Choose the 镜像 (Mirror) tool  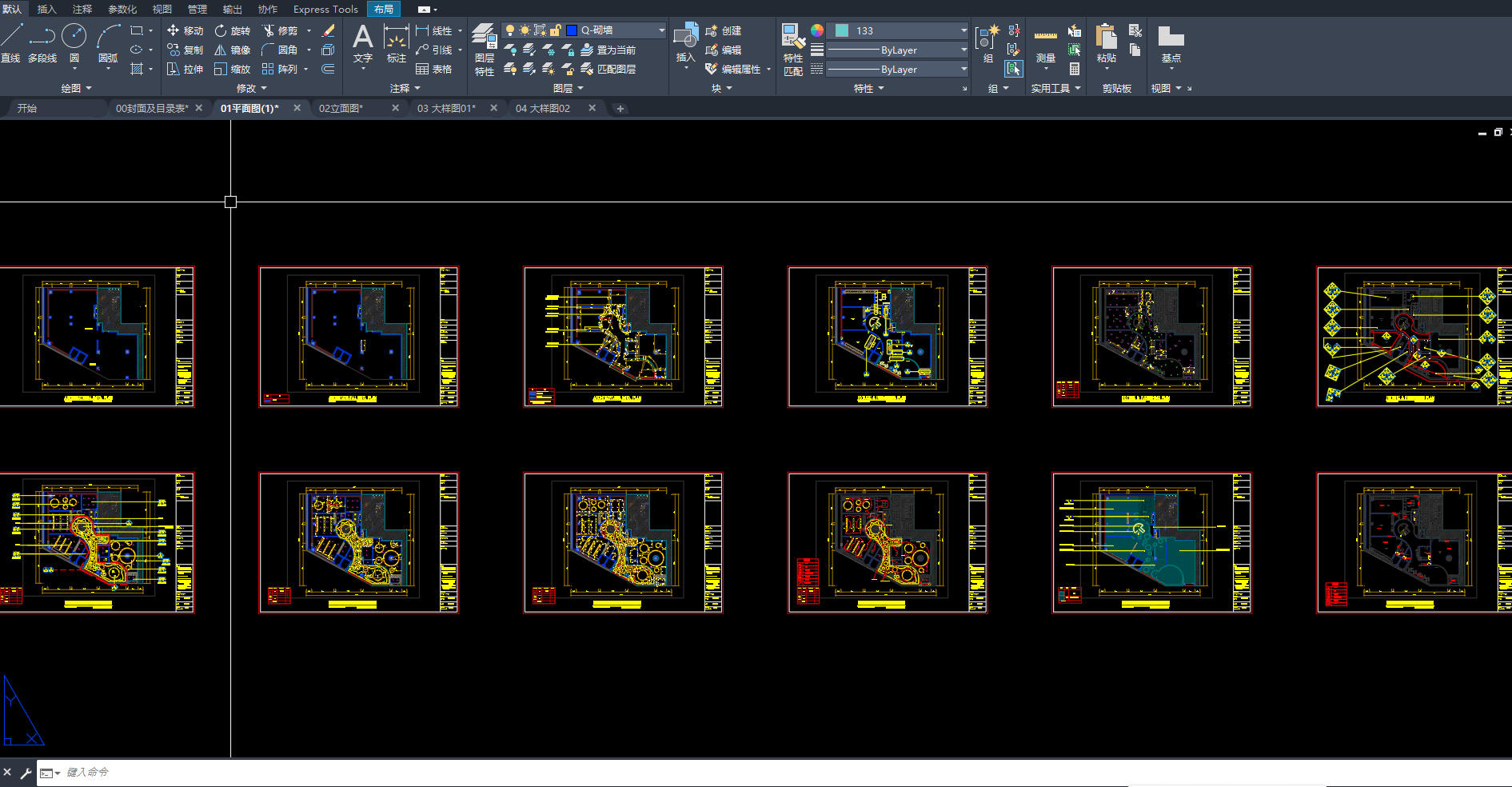(233, 50)
